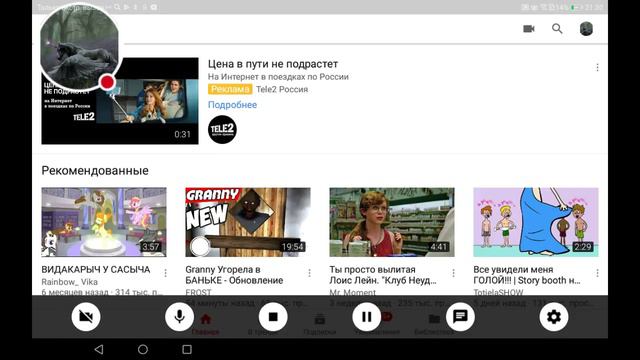Open the account avatar at top right
The image size is (640, 360).
pyautogui.click(x=586, y=29)
